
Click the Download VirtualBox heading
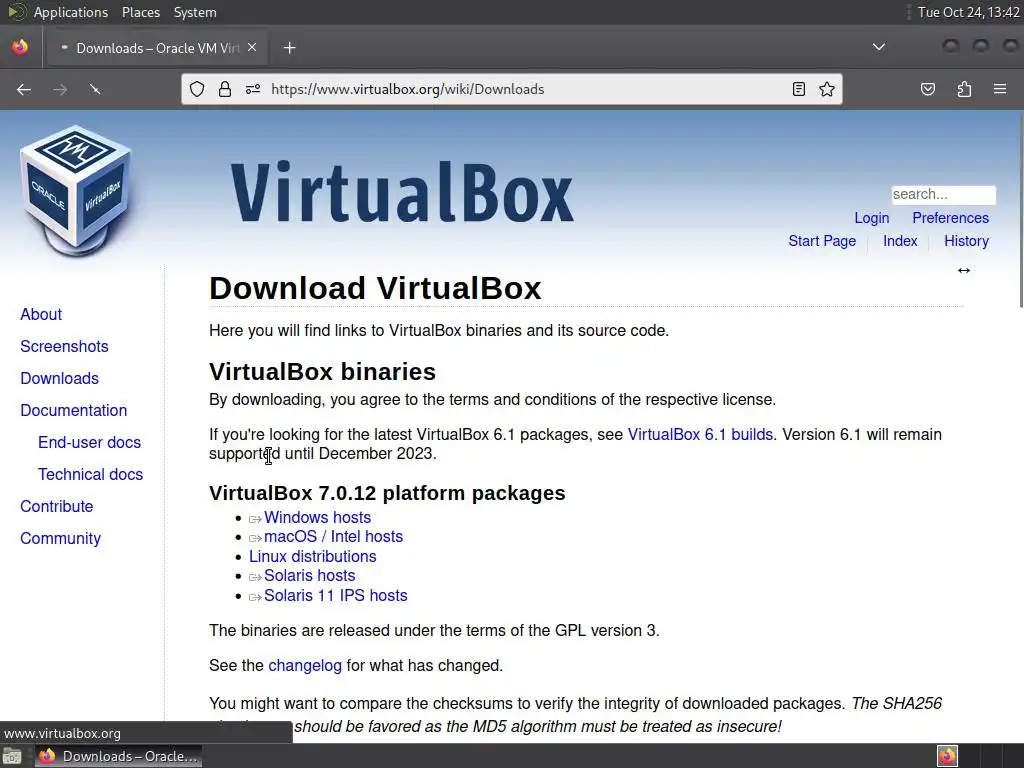pyautogui.click(x=376, y=289)
